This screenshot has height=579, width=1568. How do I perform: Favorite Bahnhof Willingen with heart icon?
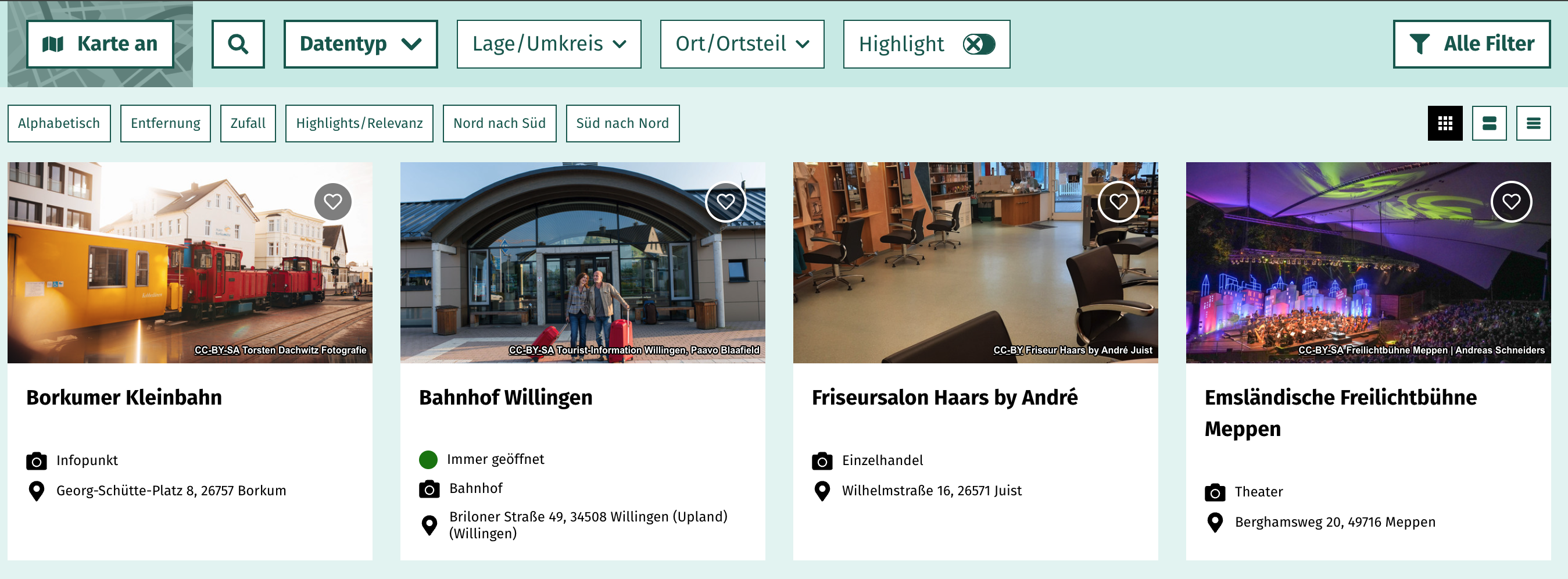725,202
